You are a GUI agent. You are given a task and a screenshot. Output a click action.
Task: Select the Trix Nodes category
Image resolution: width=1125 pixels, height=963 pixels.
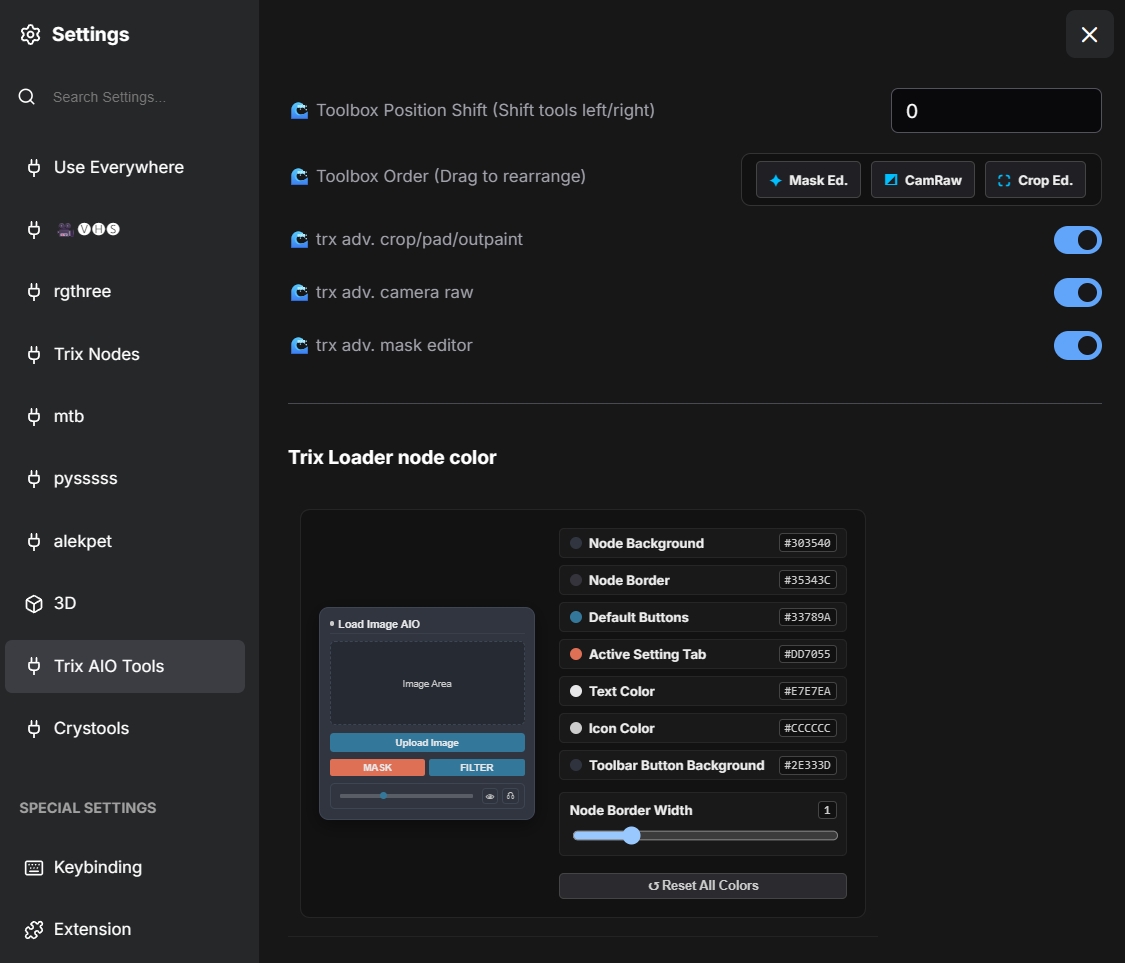tap(125, 354)
